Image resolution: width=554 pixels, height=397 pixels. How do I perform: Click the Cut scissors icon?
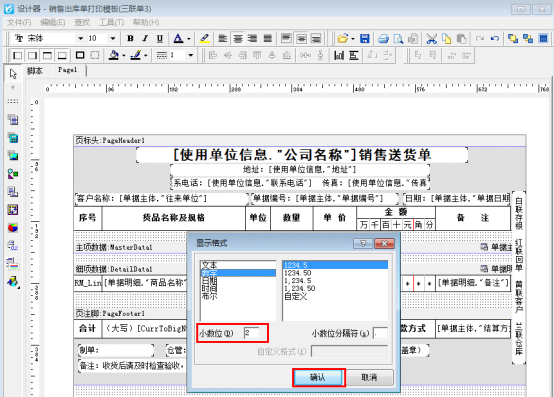point(431,38)
